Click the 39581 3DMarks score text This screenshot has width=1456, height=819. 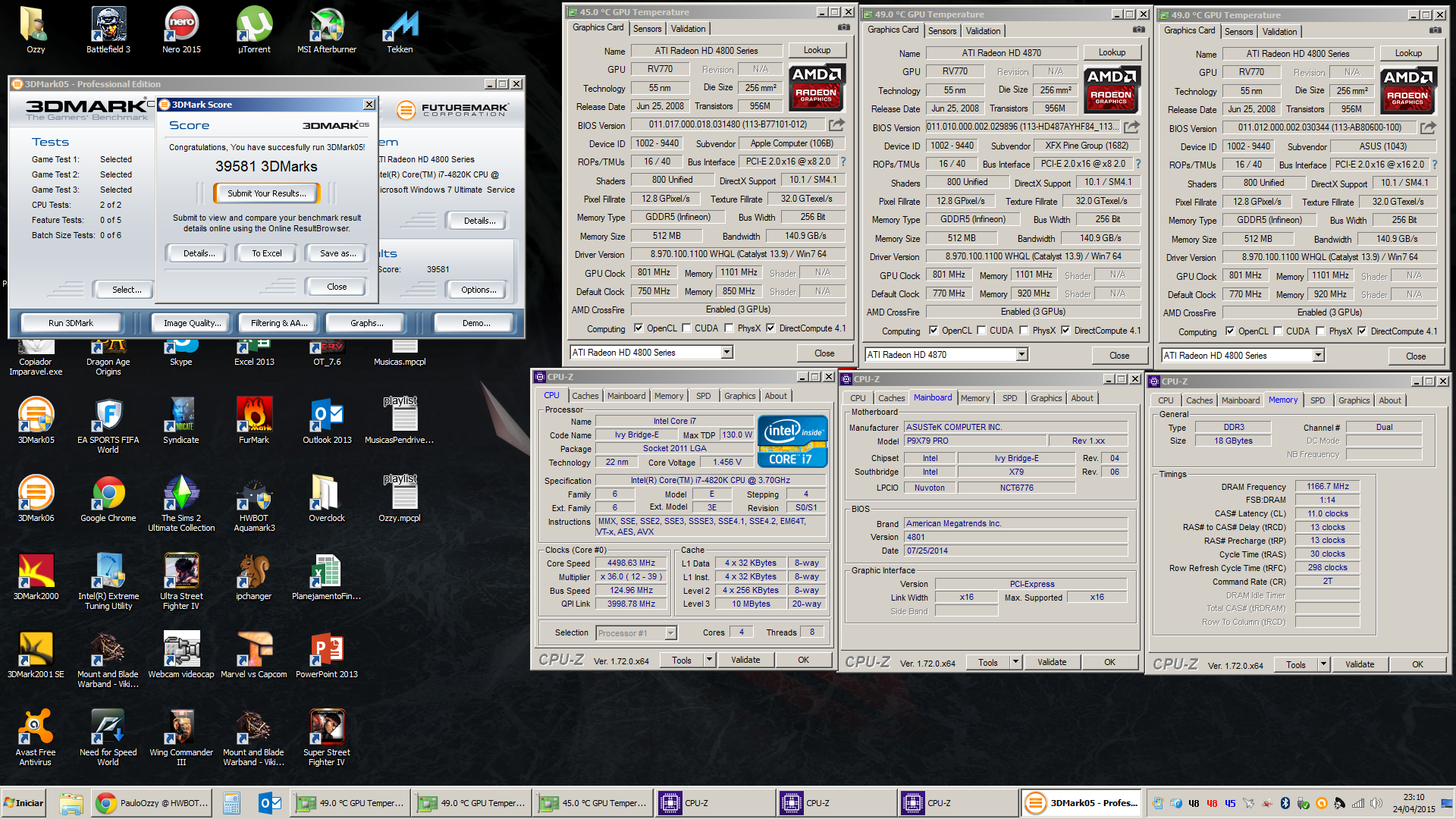pyautogui.click(x=266, y=166)
